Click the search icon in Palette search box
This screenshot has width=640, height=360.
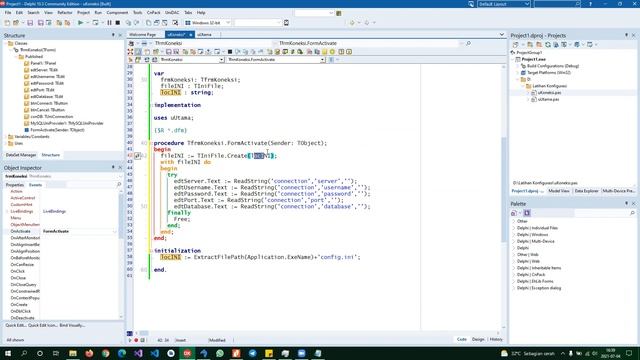(632, 213)
